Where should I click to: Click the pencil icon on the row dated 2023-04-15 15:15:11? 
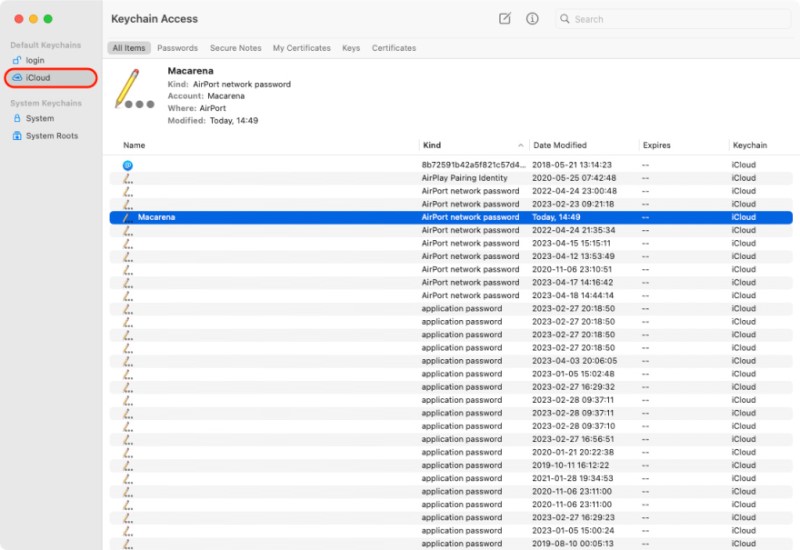(x=128, y=244)
